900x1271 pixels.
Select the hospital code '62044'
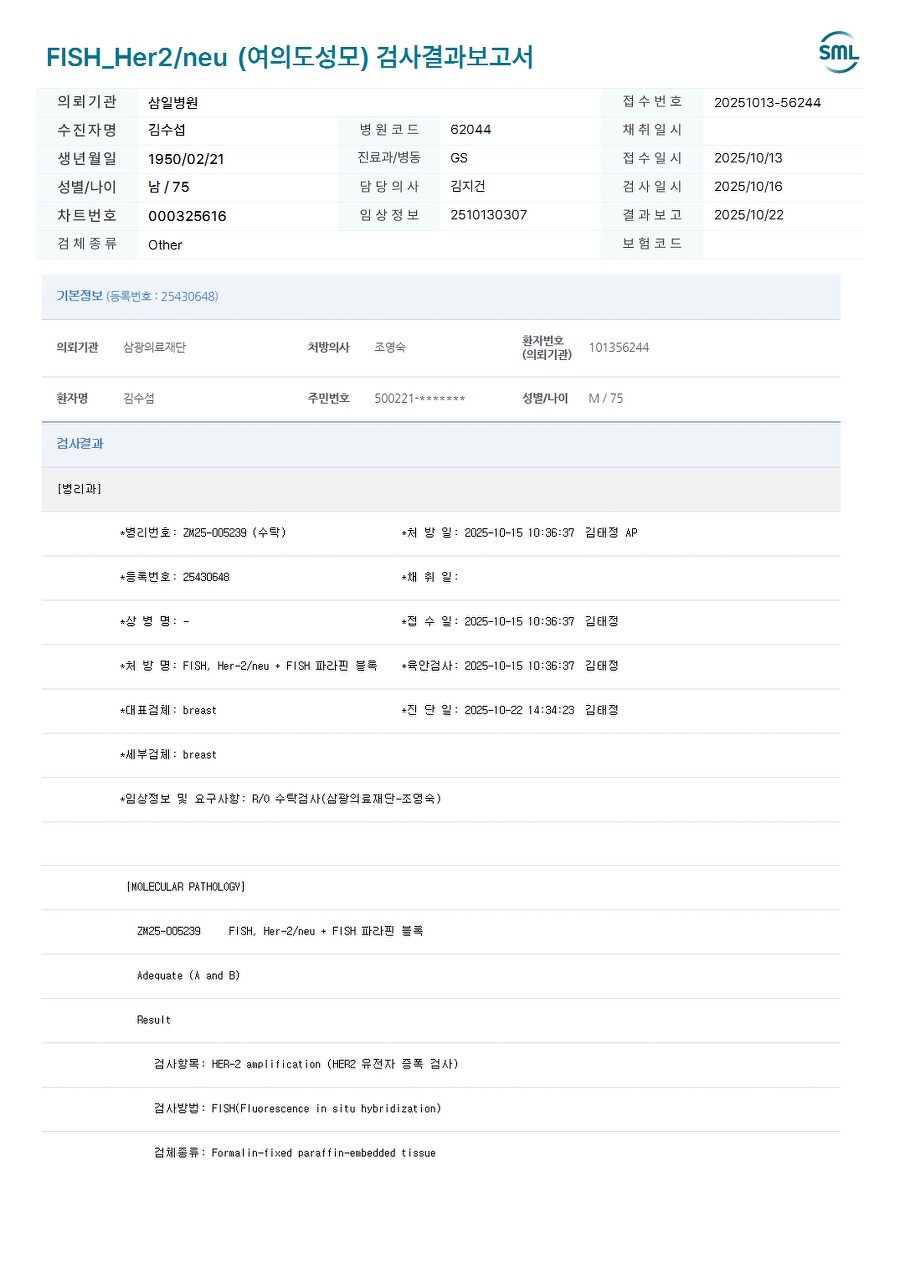(471, 130)
